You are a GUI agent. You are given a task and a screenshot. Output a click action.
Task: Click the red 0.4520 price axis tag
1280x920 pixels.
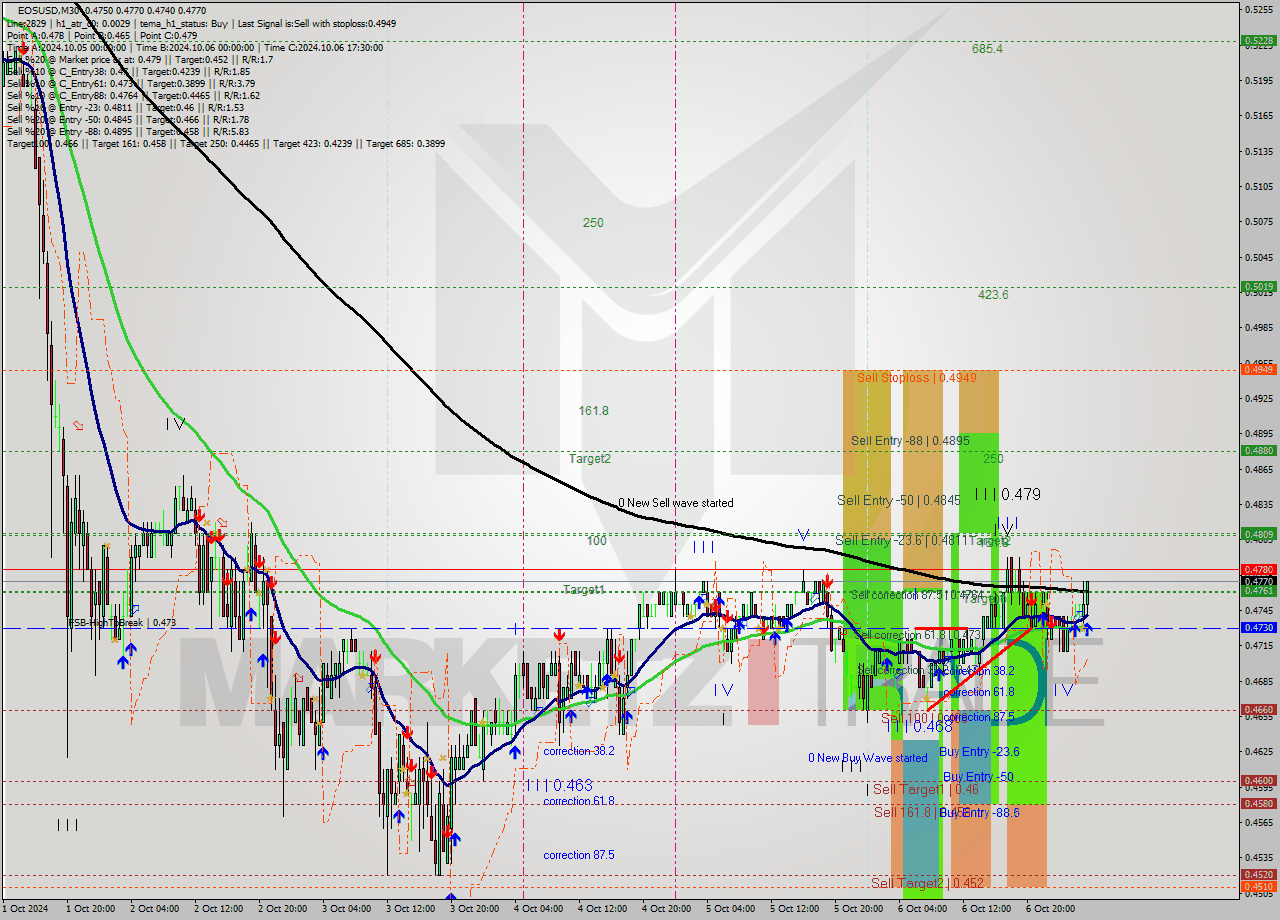pos(1258,875)
